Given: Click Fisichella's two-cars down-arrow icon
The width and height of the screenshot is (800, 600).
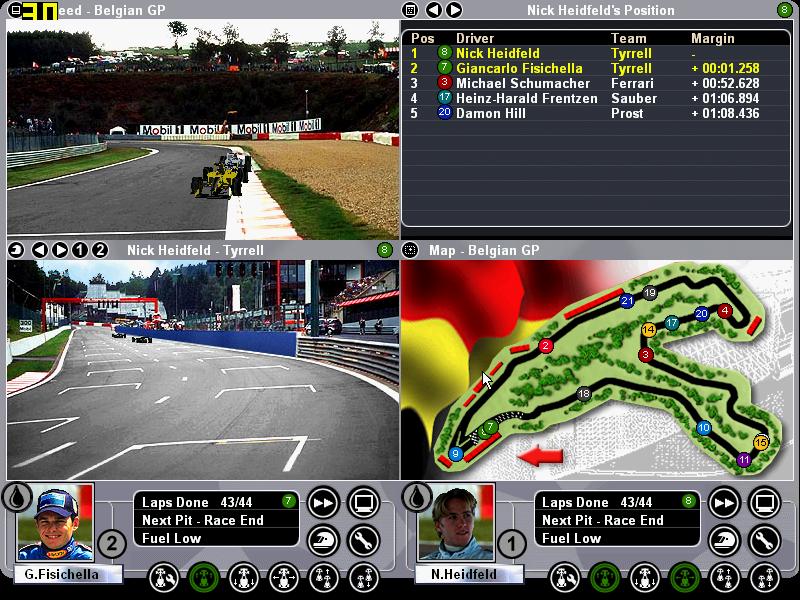Looking at the screenshot, I should tap(364, 578).
